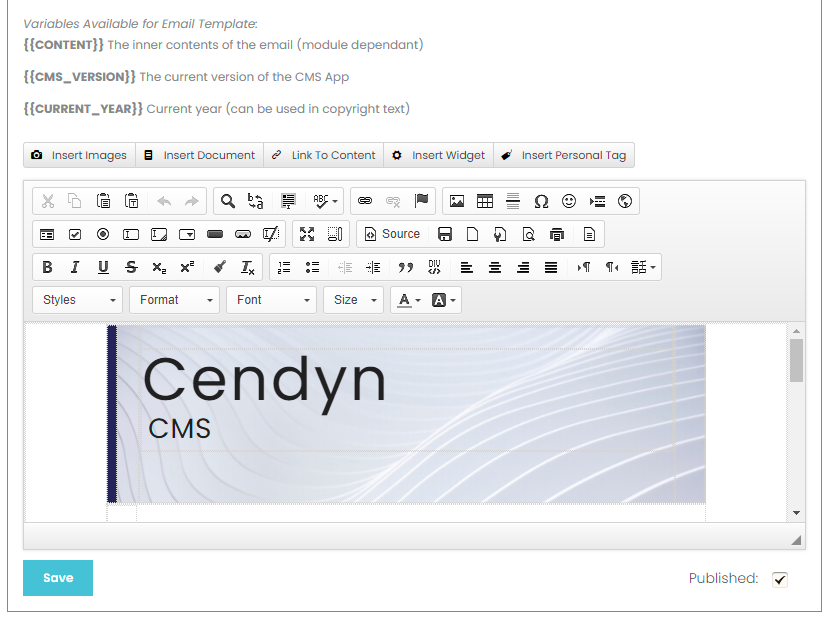Insert a textarea icon
Image resolution: width=832 pixels, height=618 pixels.
pos(159,234)
